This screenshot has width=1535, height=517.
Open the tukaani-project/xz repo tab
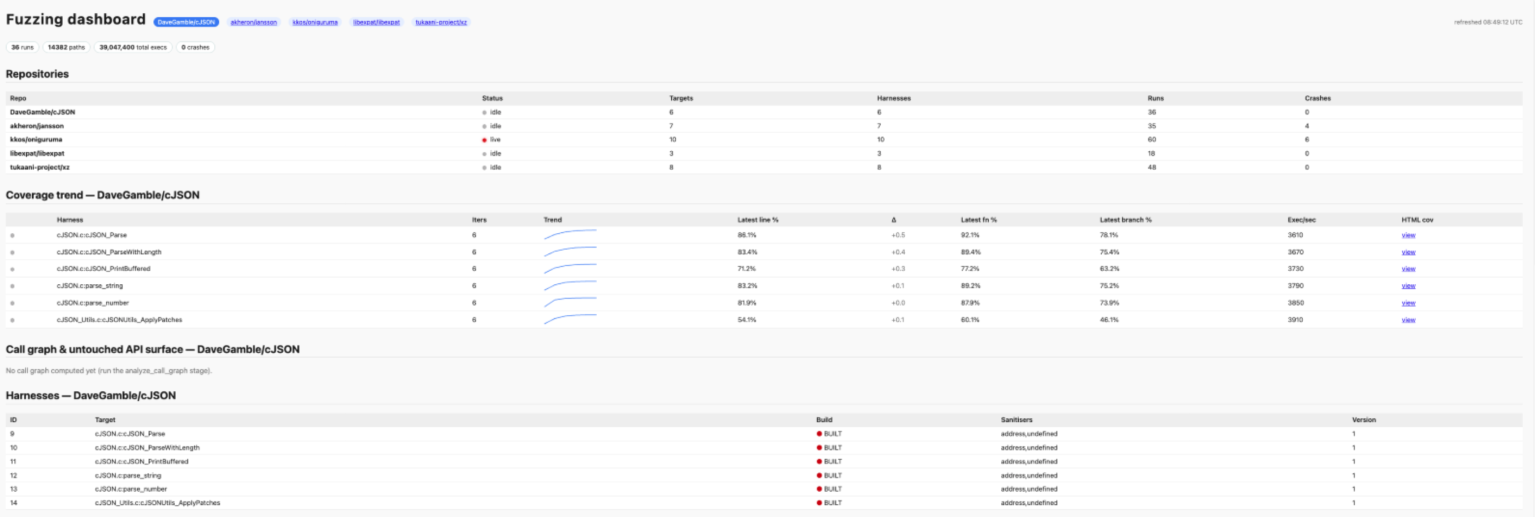coord(441,21)
